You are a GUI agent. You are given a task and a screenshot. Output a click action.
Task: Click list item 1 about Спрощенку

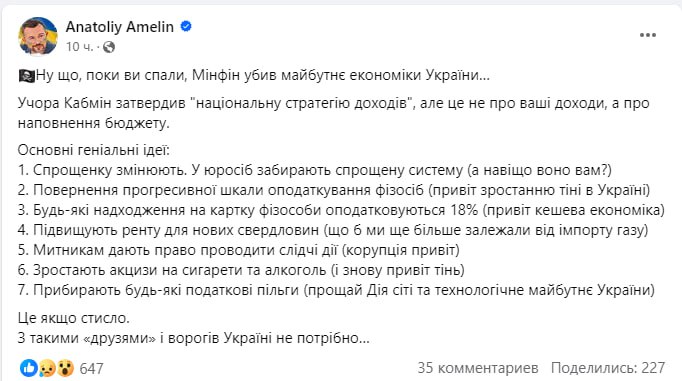[315, 170]
